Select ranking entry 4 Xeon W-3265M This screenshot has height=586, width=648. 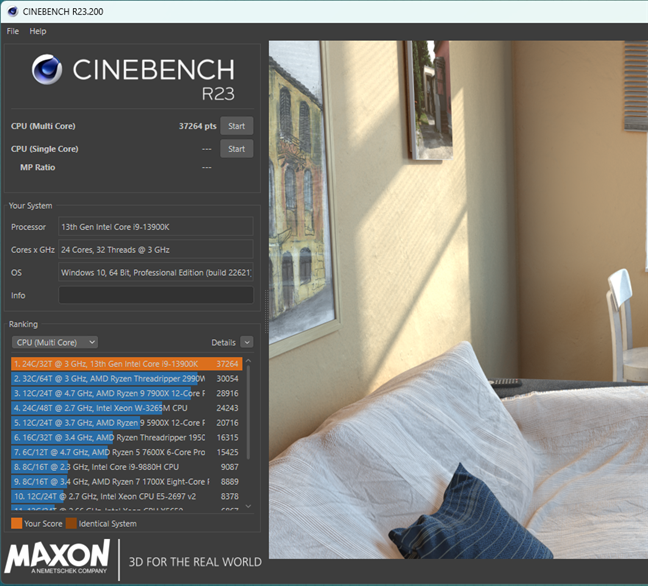pos(126,408)
